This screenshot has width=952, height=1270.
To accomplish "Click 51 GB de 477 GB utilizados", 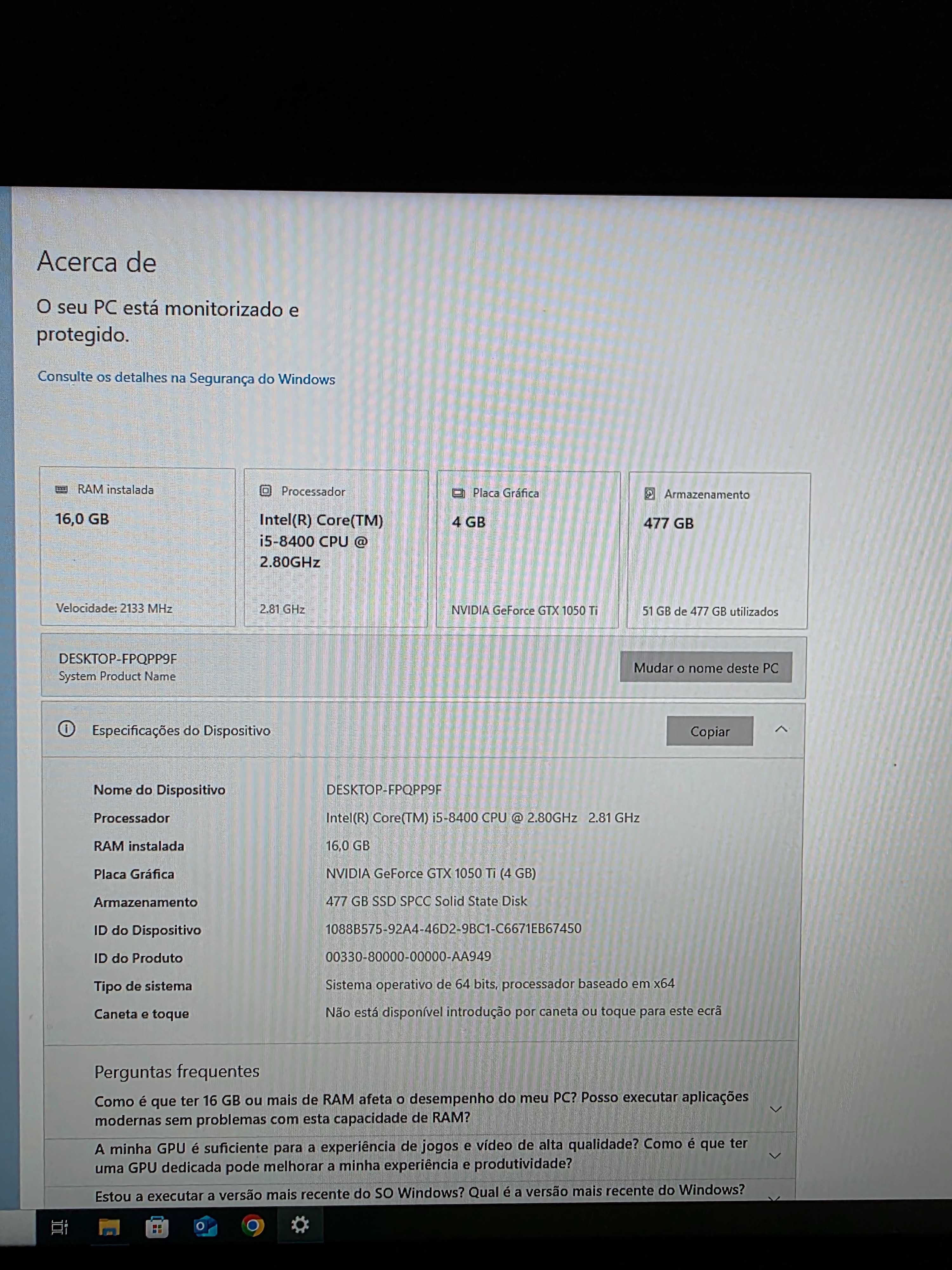I will click(x=710, y=611).
